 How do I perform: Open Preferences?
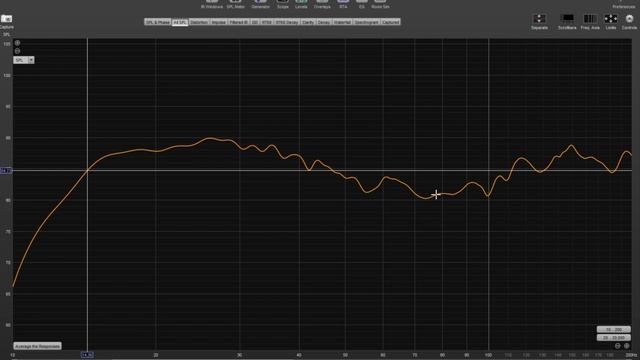click(x=623, y=4)
